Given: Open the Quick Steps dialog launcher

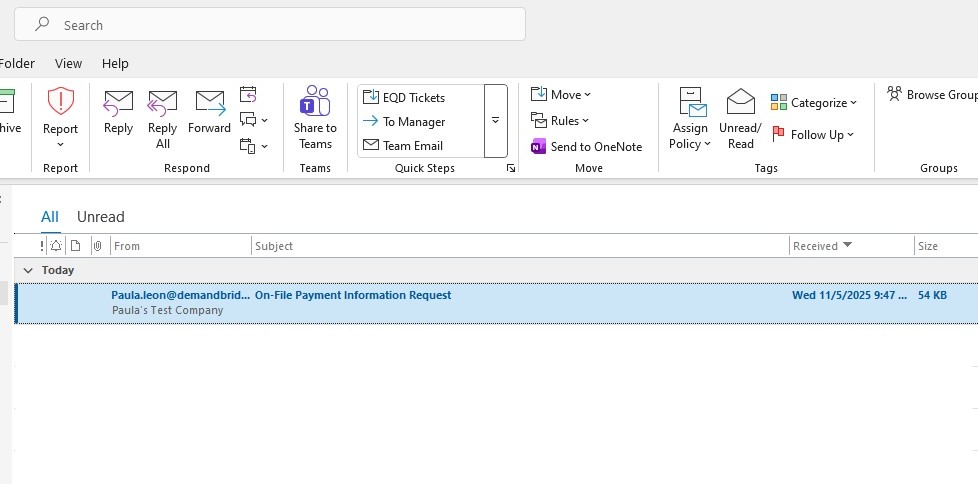Looking at the screenshot, I should [x=511, y=168].
